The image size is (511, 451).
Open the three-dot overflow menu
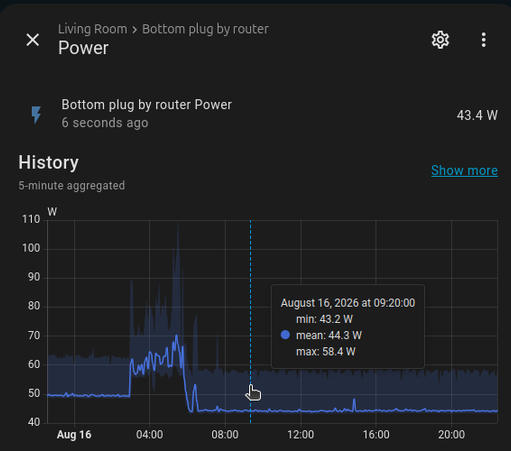coord(483,40)
